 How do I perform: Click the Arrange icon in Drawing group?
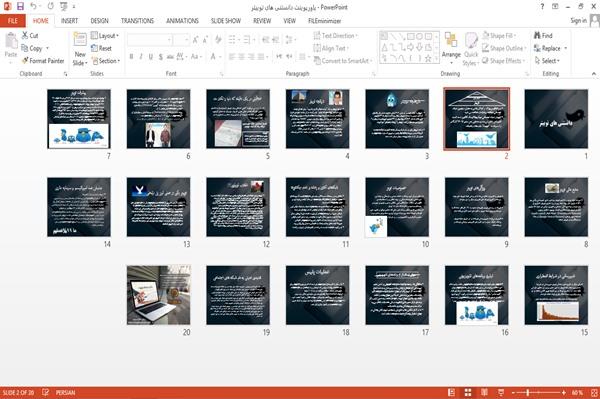click(451, 40)
